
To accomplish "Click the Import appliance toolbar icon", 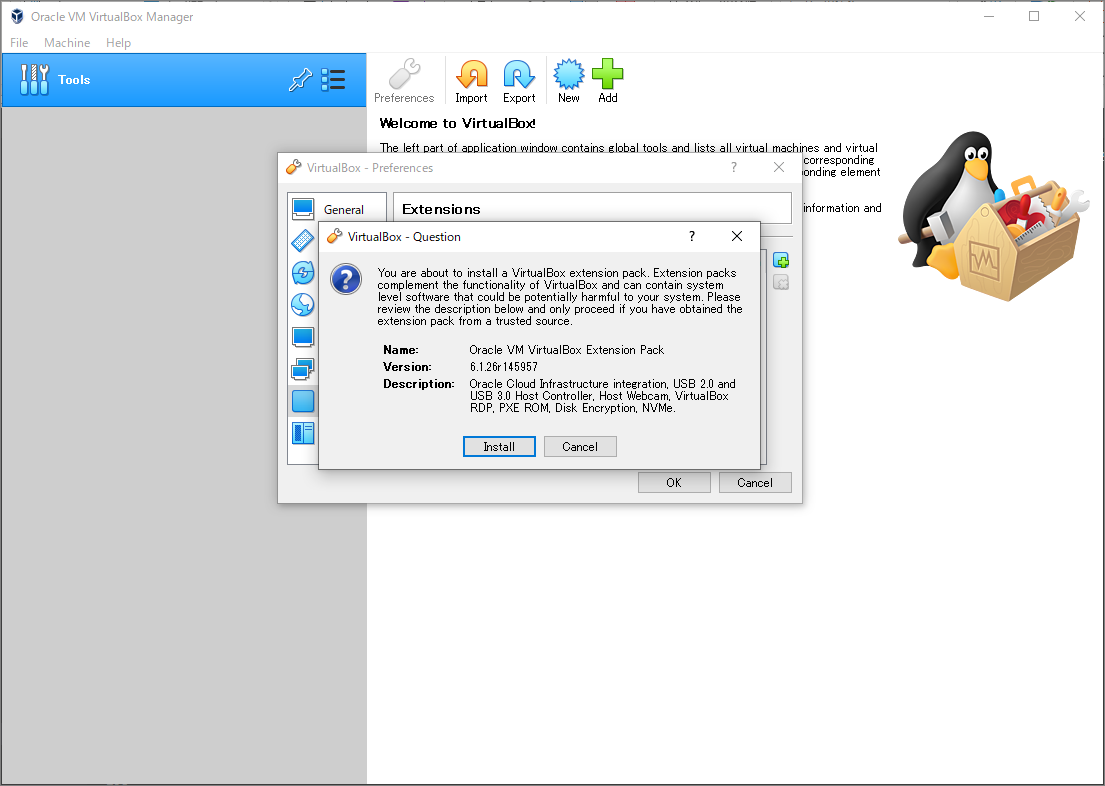I will pyautogui.click(x=471, y=81).
